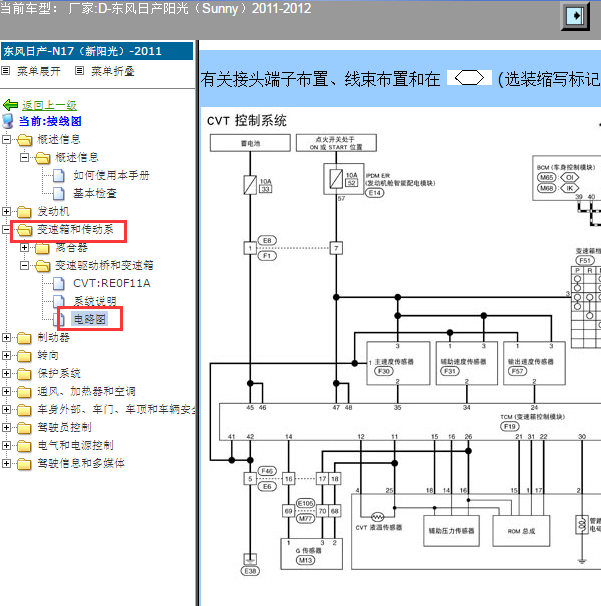Image resolution: width=601 pixels, height=606 pixels.
Task: Click the 变速驱动桥和变速箱 tree label
Action: [x=104, y=265]
